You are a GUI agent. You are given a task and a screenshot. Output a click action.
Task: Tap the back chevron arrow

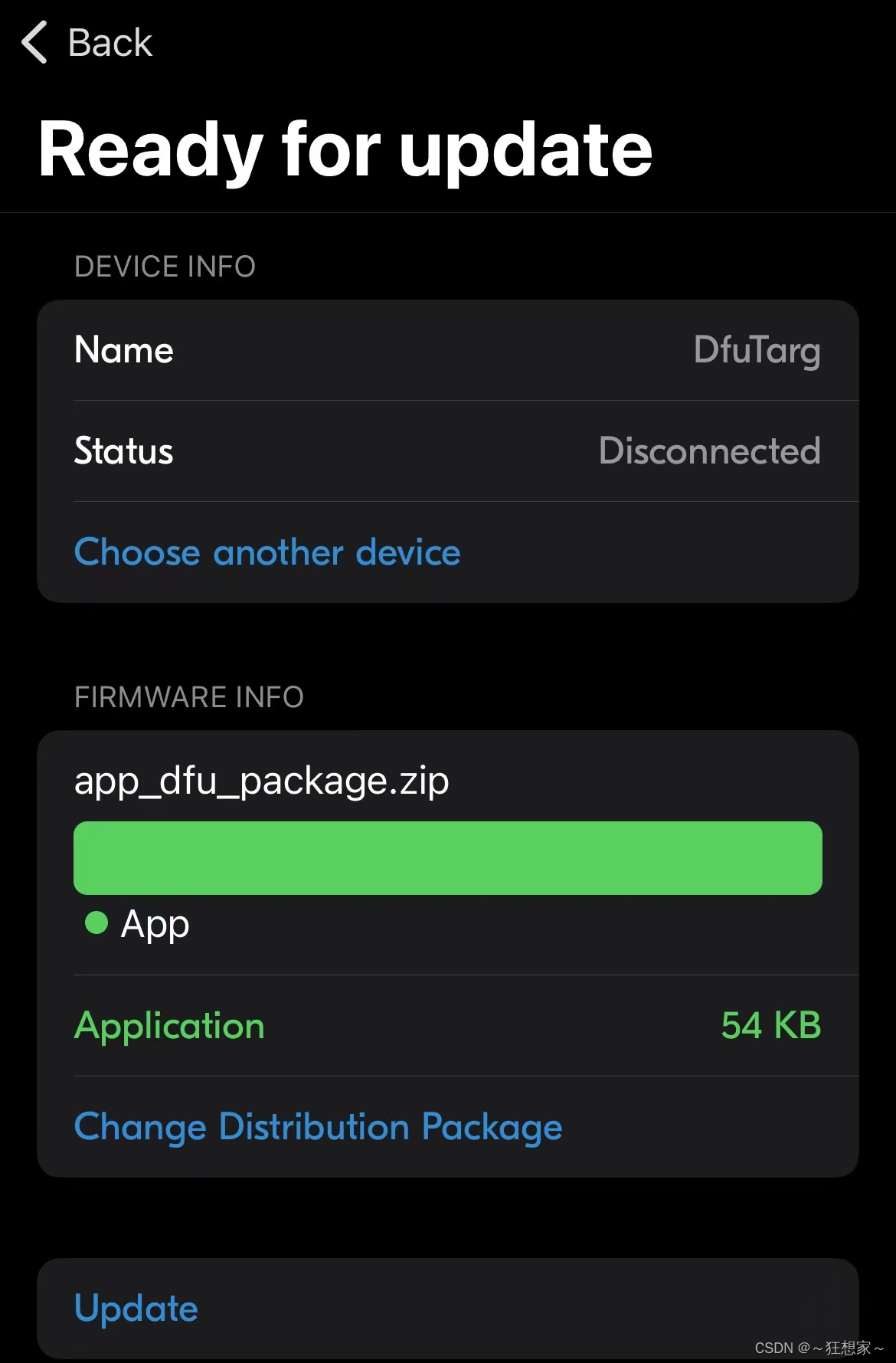click(34, 42)
